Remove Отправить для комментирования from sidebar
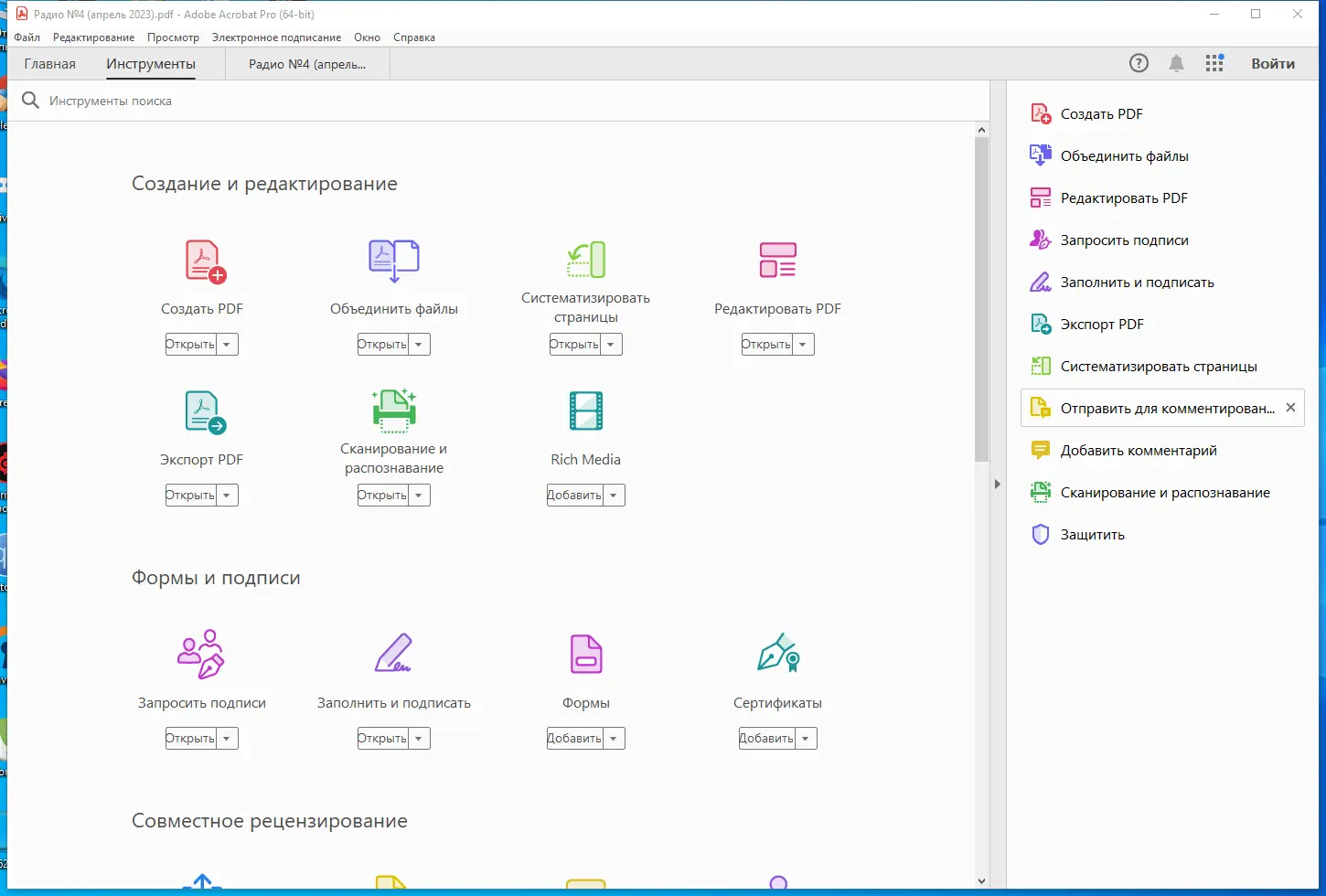The image size is (1326, 896). click(x=1290, y=408)
